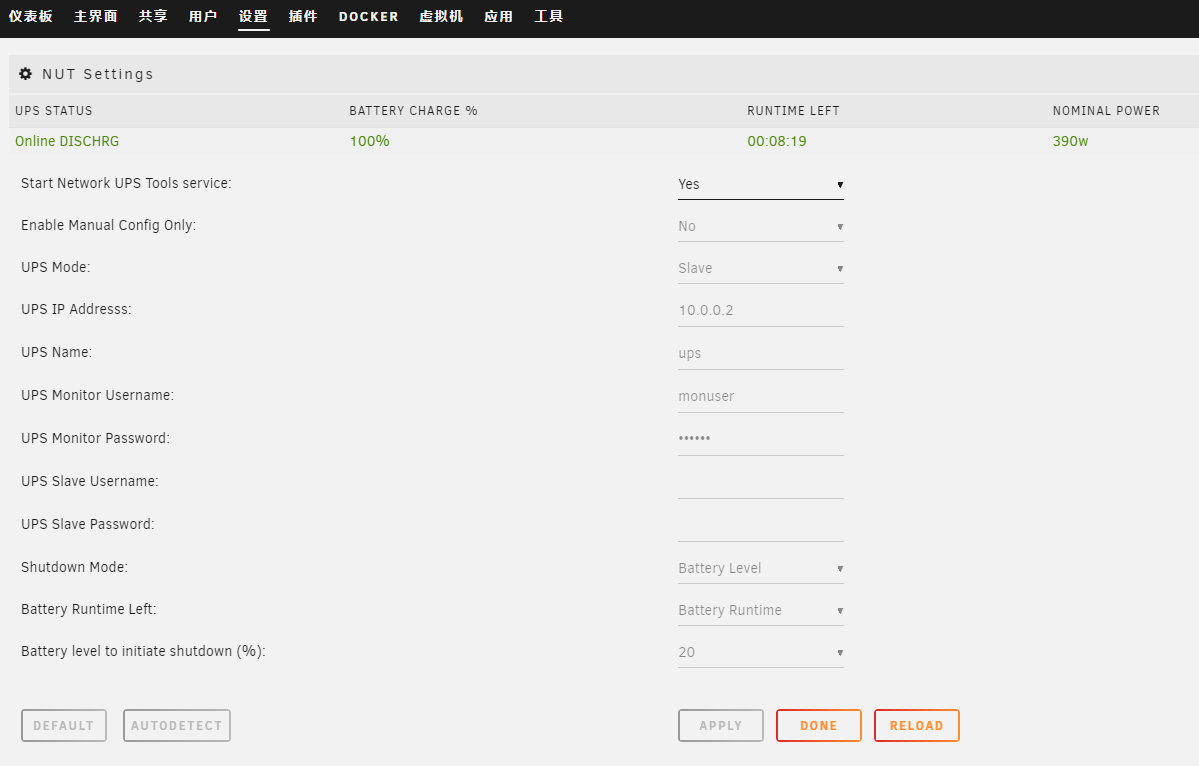This screenshot has width=1199, height=766.
Task: Expand the Shutdown Mode dropdown
Action: pyautogui.click(x=760, y=568)
